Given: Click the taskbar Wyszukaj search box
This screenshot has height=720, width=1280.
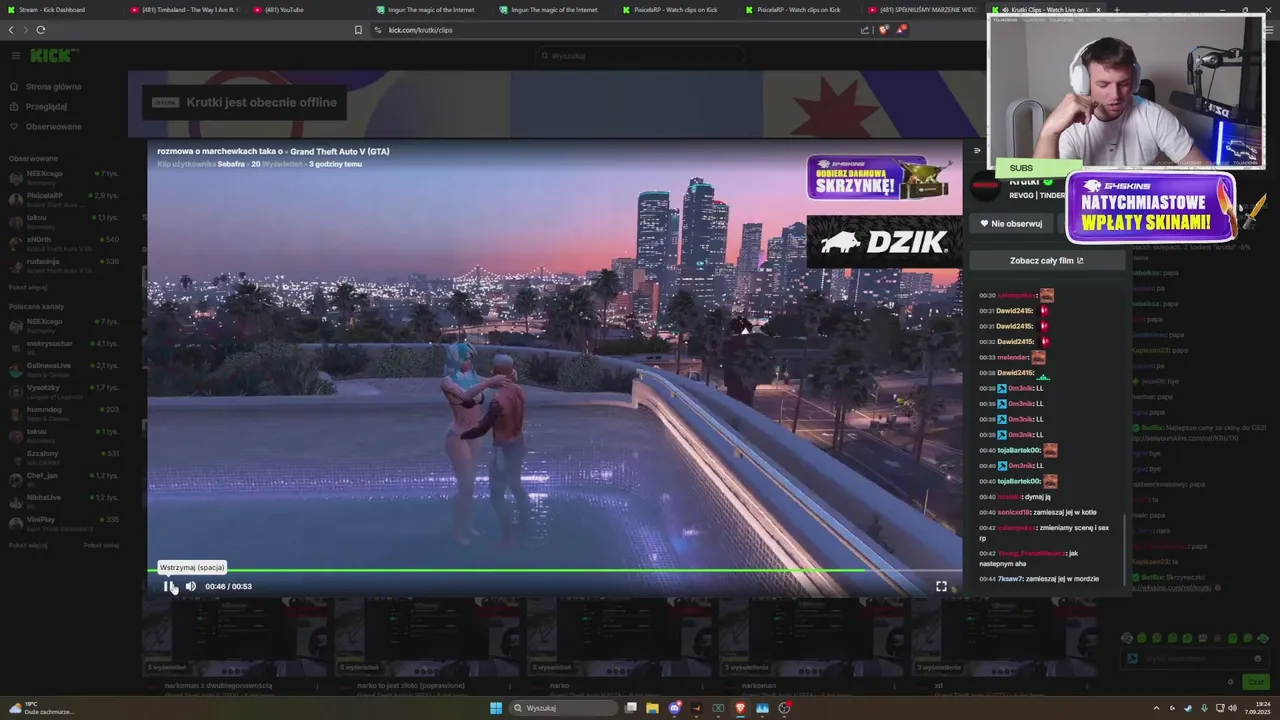Looking at the screenshot, I should (x=564, y=708).
